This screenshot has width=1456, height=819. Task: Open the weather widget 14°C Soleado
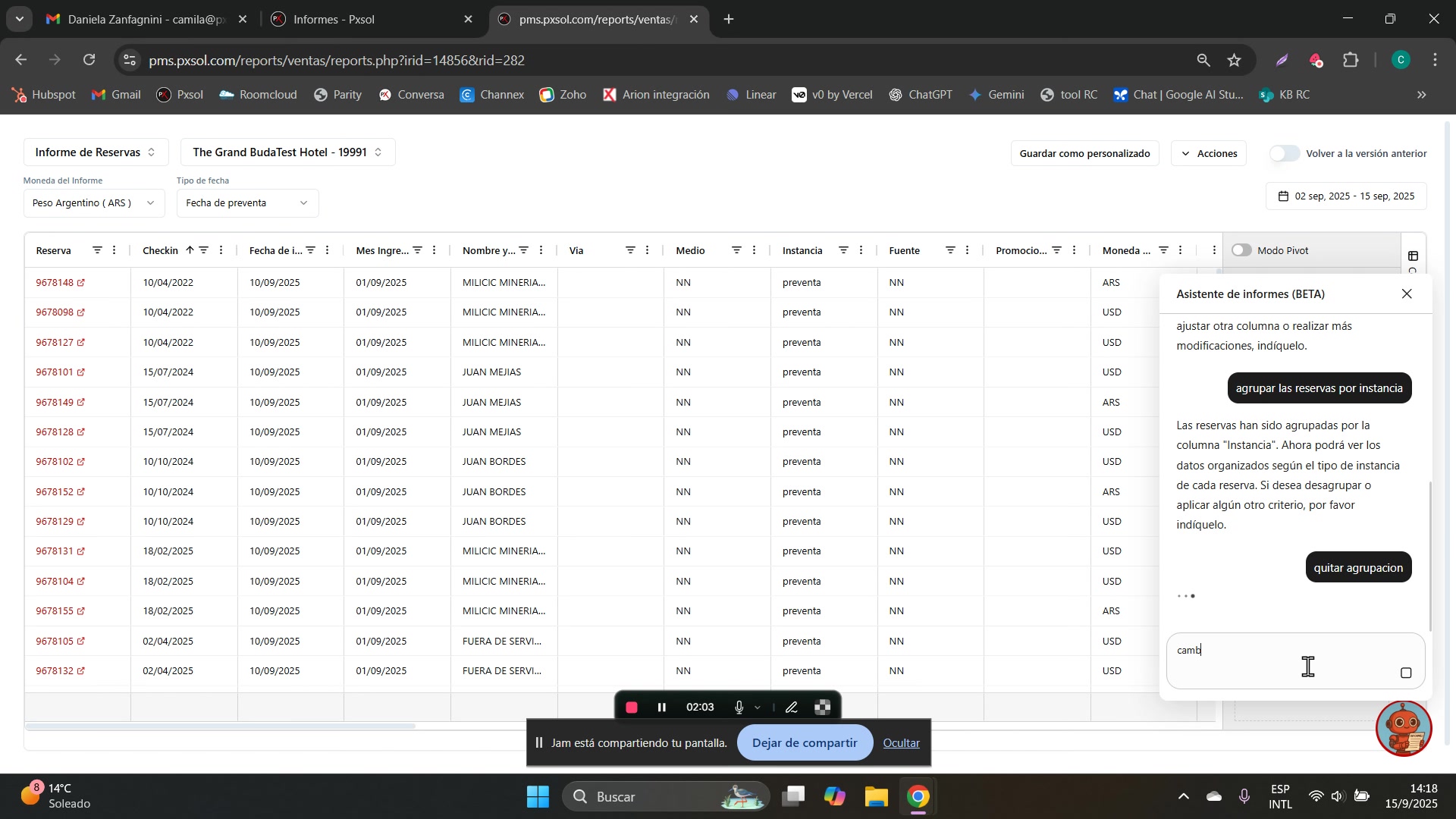click(x=55, y=796)
